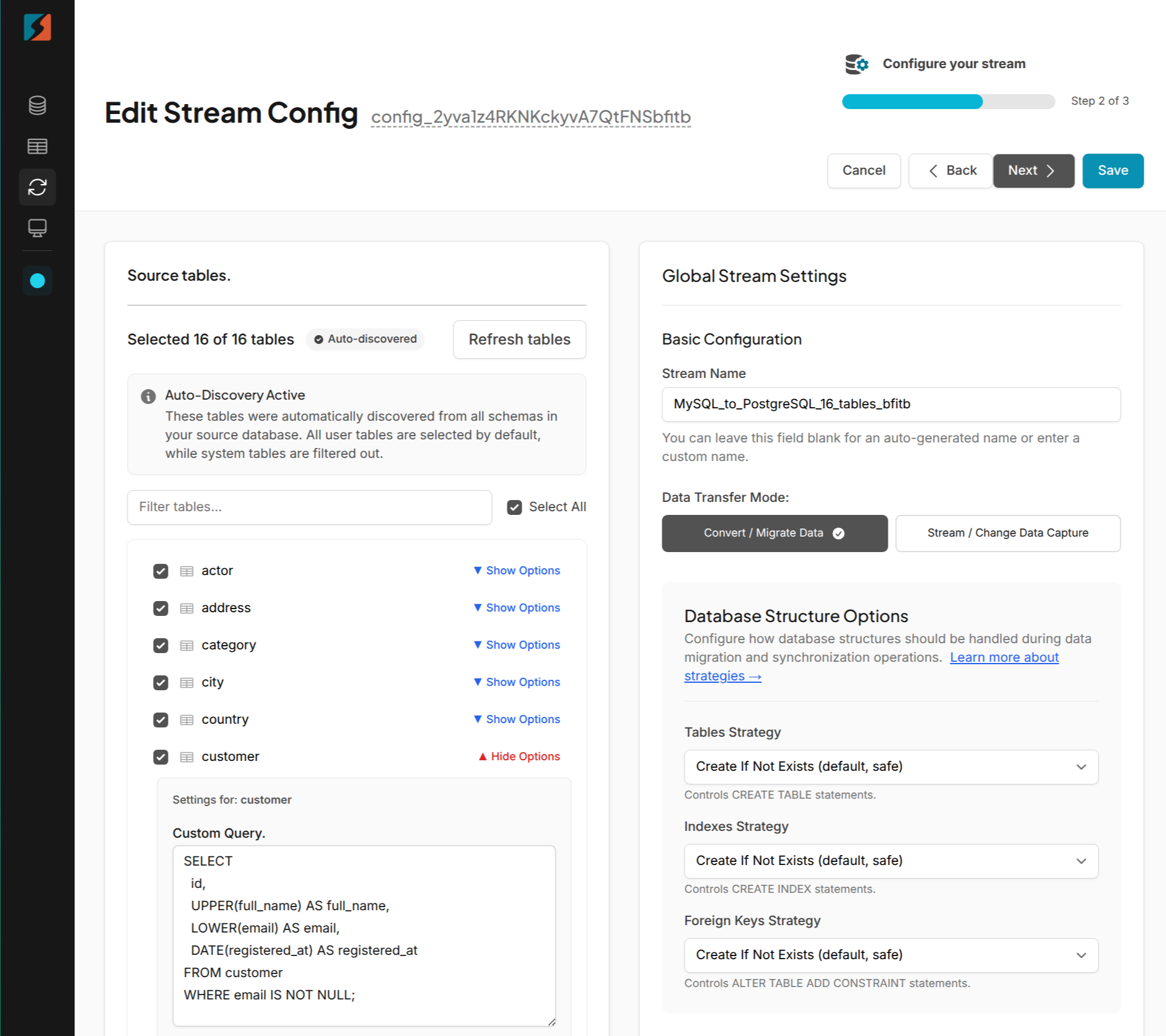Click the app logo at the top left

[37, 27]
